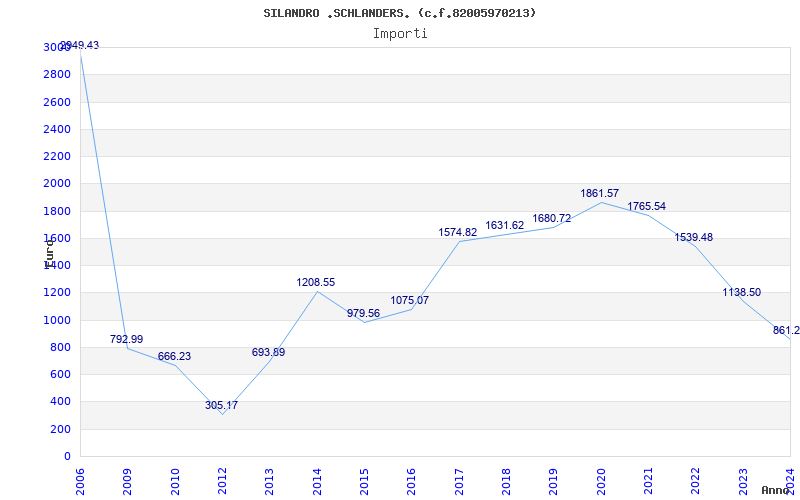Viewport: 800px width, 500px height.
Task: Click the Importi subtitle
Action: pyautogui.click(x=400, y=33)
